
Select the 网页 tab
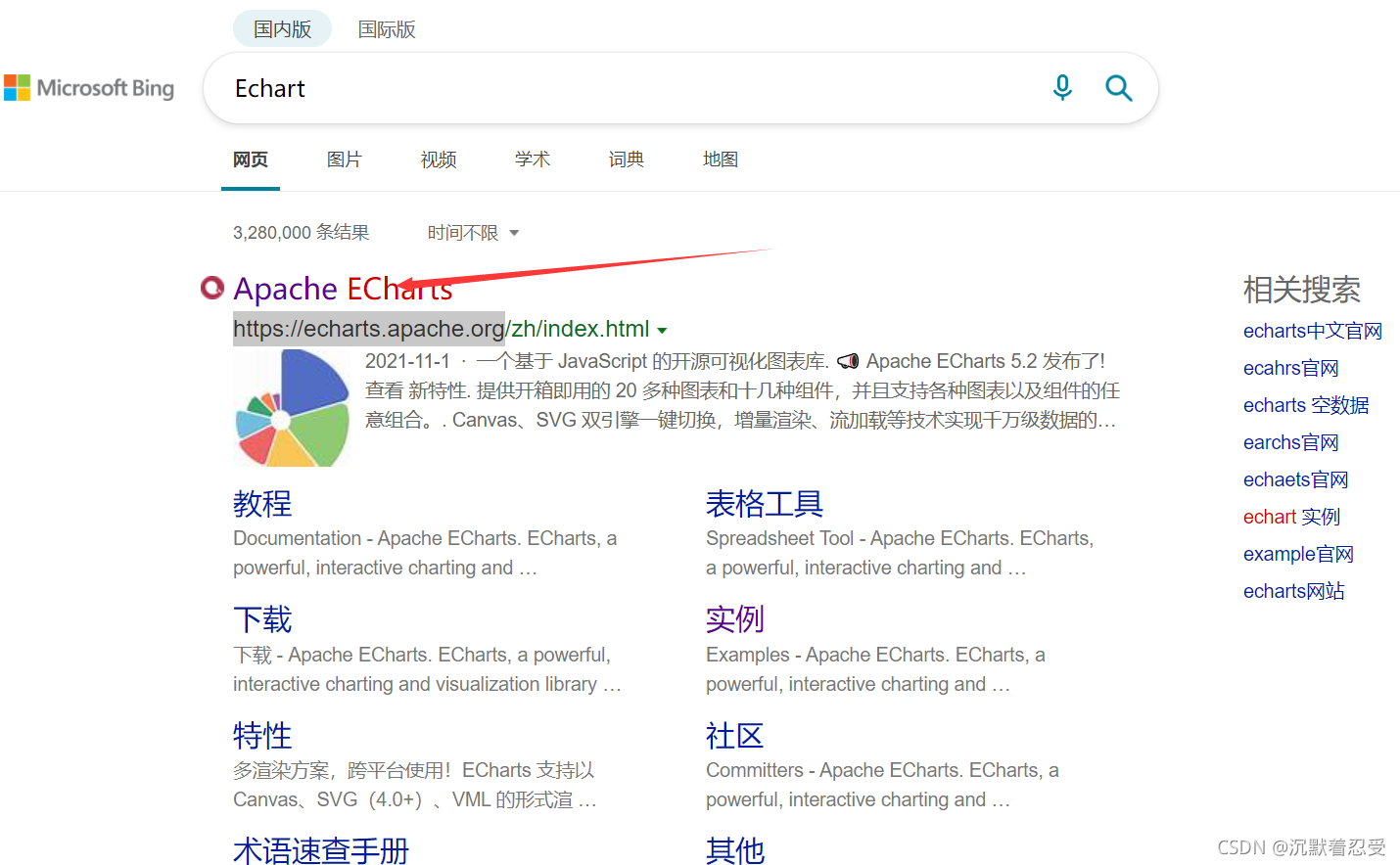[x=251, y=159]
